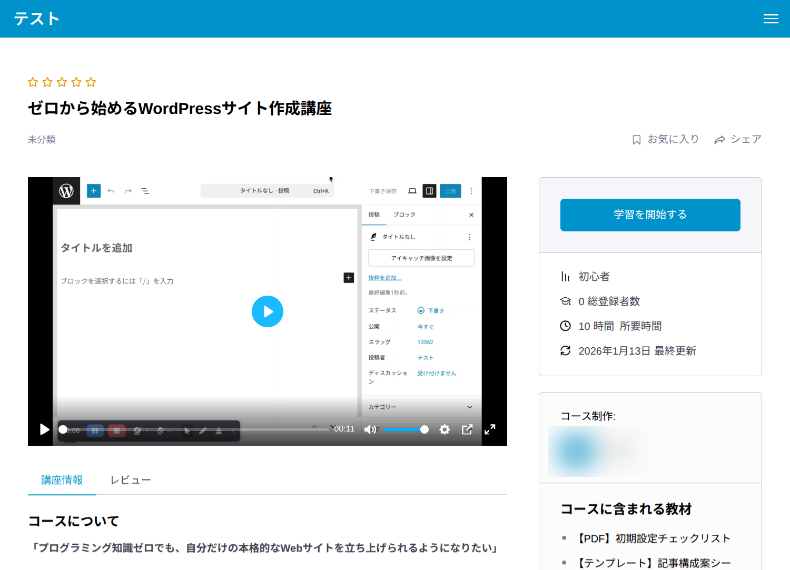The height and width of the screenshot is (570, 790).
Task: Click 10 時間 所要時間 text
Action: pyautogui.click(x=620, y=326)
